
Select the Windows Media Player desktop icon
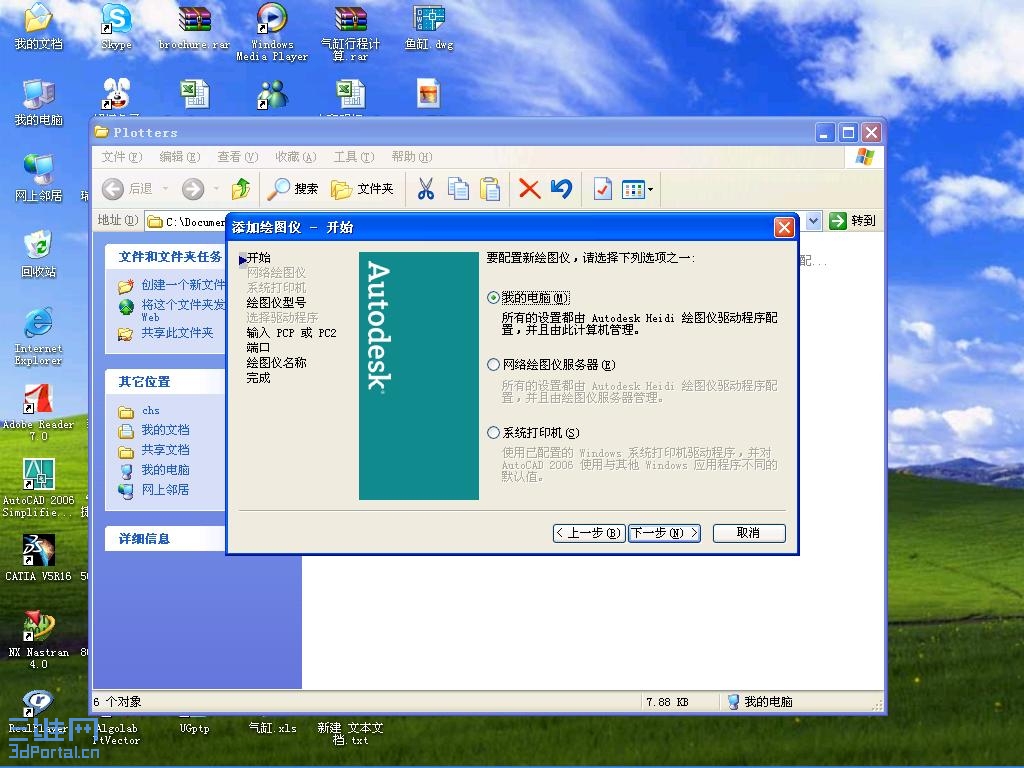pos(272,33)
